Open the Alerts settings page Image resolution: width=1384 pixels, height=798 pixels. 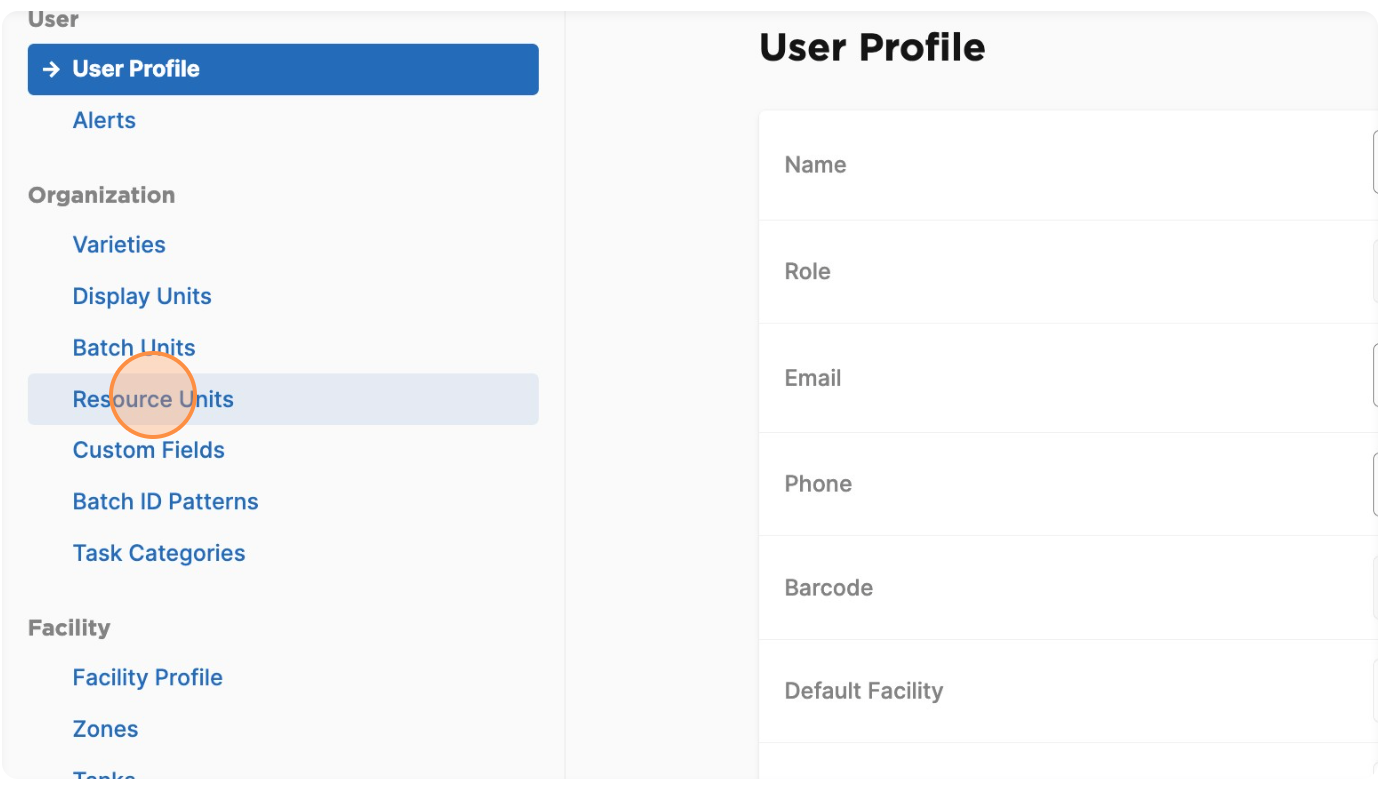tap(104, 120)
